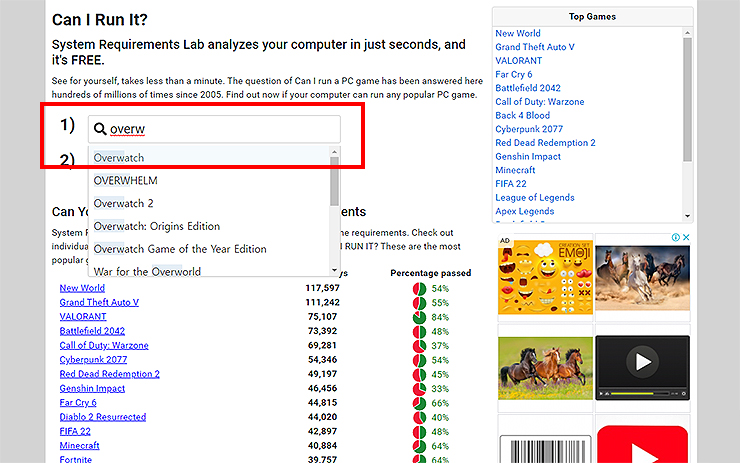The width and height of the screenshot is (740, 463).
Task: Open 'FIFA 22' link in the table
Action: (75, 431)
